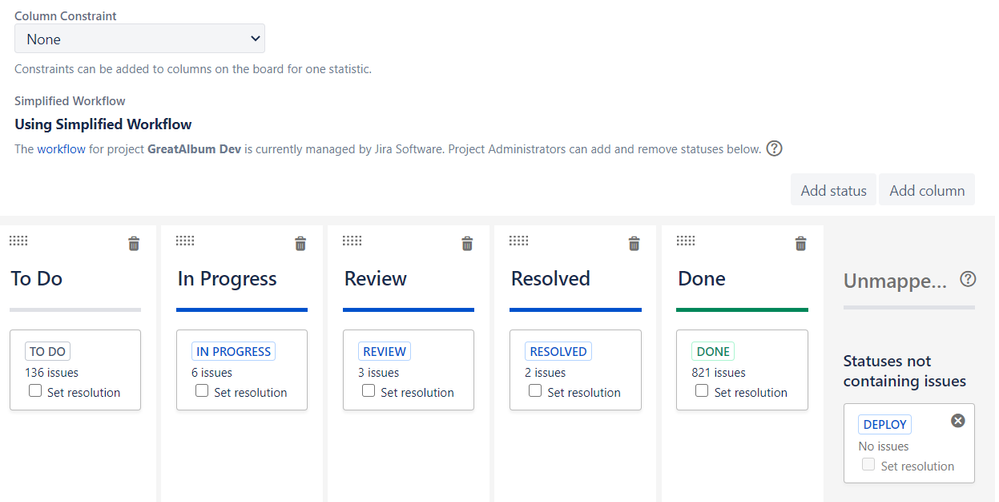Open the Column Constraint dropdown
This screenshot has height=502, width=999.
tap(140, 39)
